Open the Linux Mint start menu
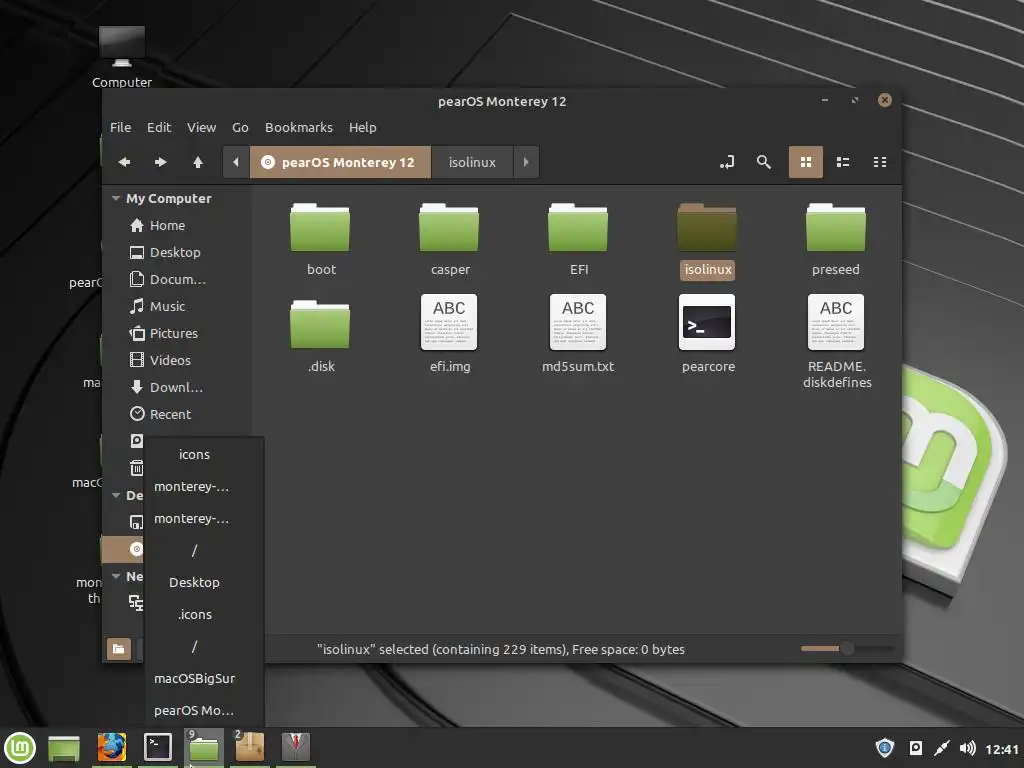1024x768 pixels. (x=20, y=748)
